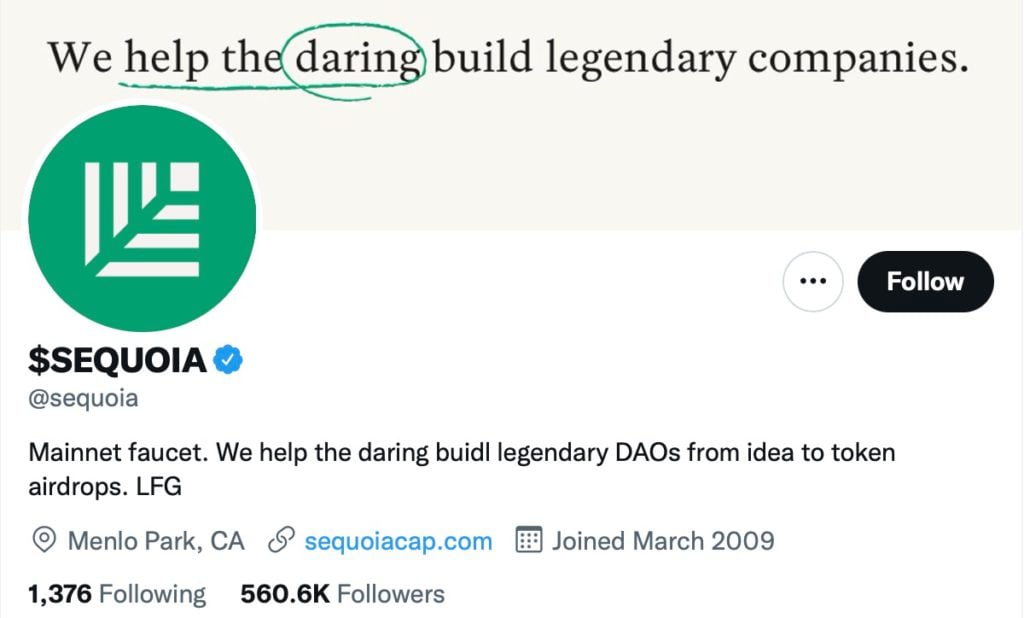Click the $SEQUOIA display name
1024x618 pixels.
(x=118, y=361)
